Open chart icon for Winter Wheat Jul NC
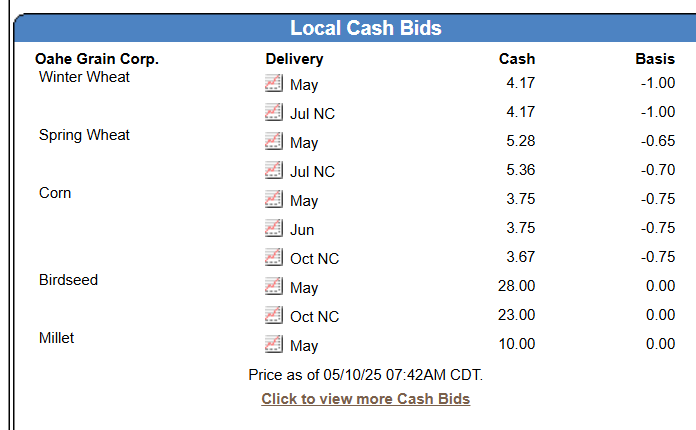 tap(274, 113)
